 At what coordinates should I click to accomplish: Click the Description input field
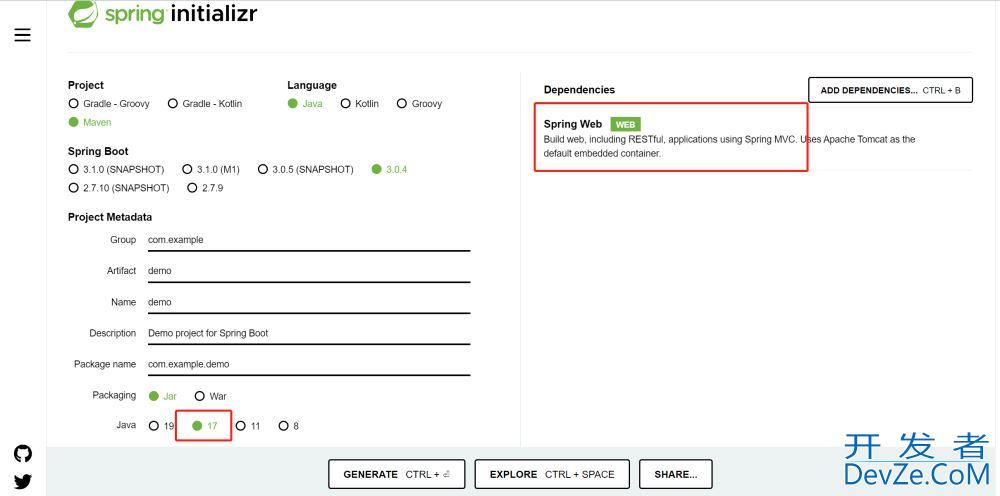[x=309, y=333]
